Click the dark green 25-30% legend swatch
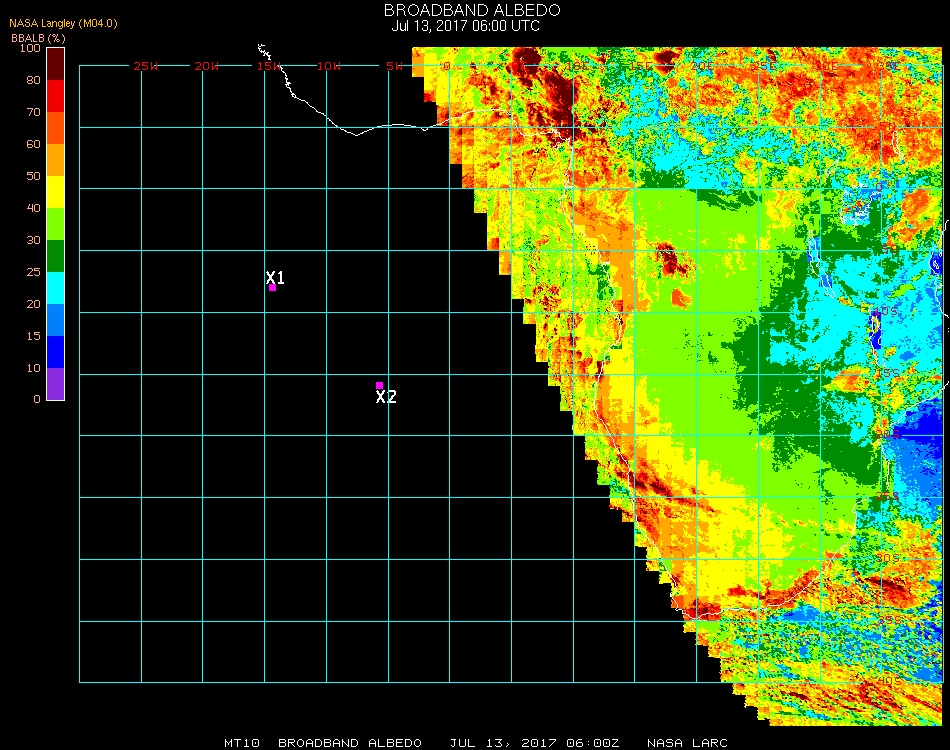Image resolution: width=950 pixels, height=750 pixels. [56, 256]
